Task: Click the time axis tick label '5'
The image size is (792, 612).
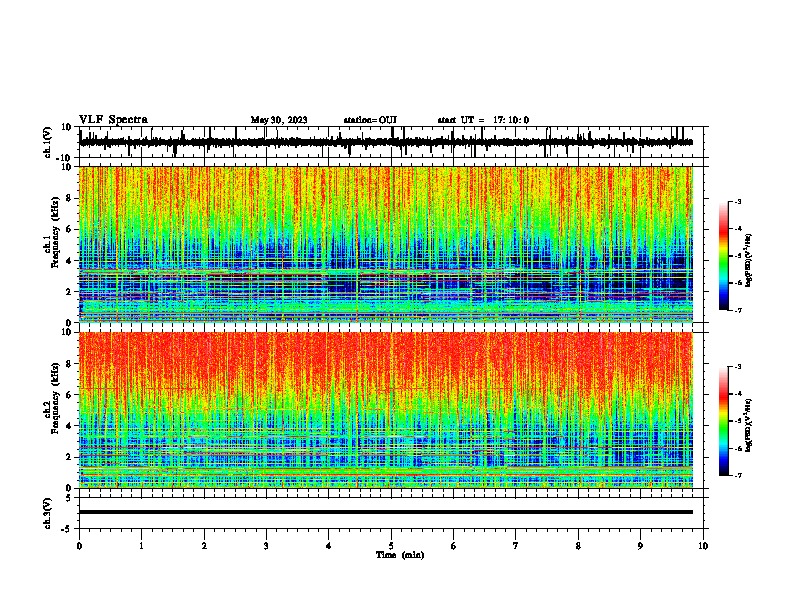Action: pos(391,546)
